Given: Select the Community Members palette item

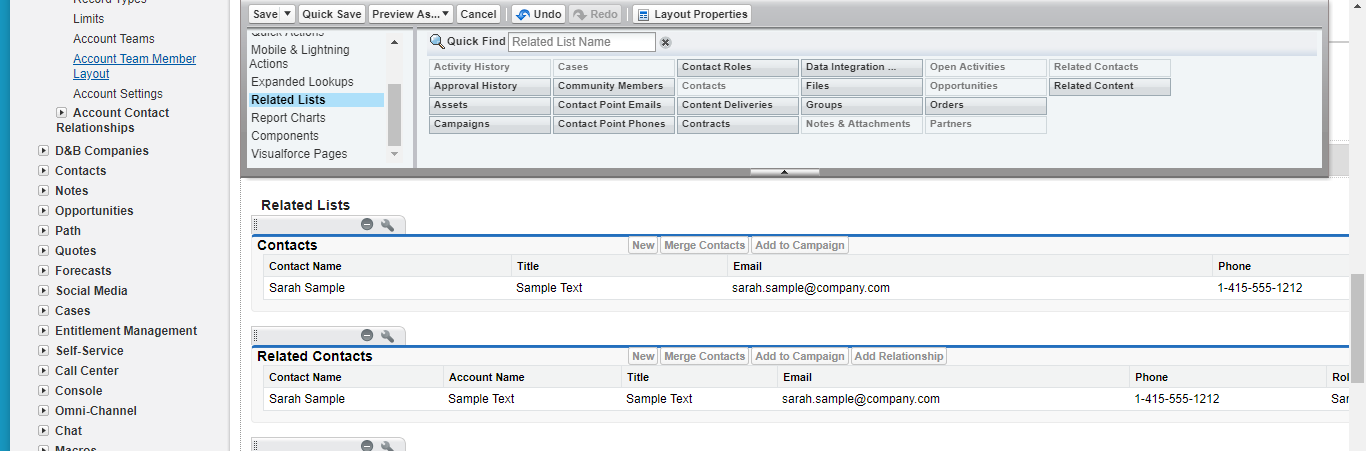Looking at the screenshot, I should tap(614, 86).
